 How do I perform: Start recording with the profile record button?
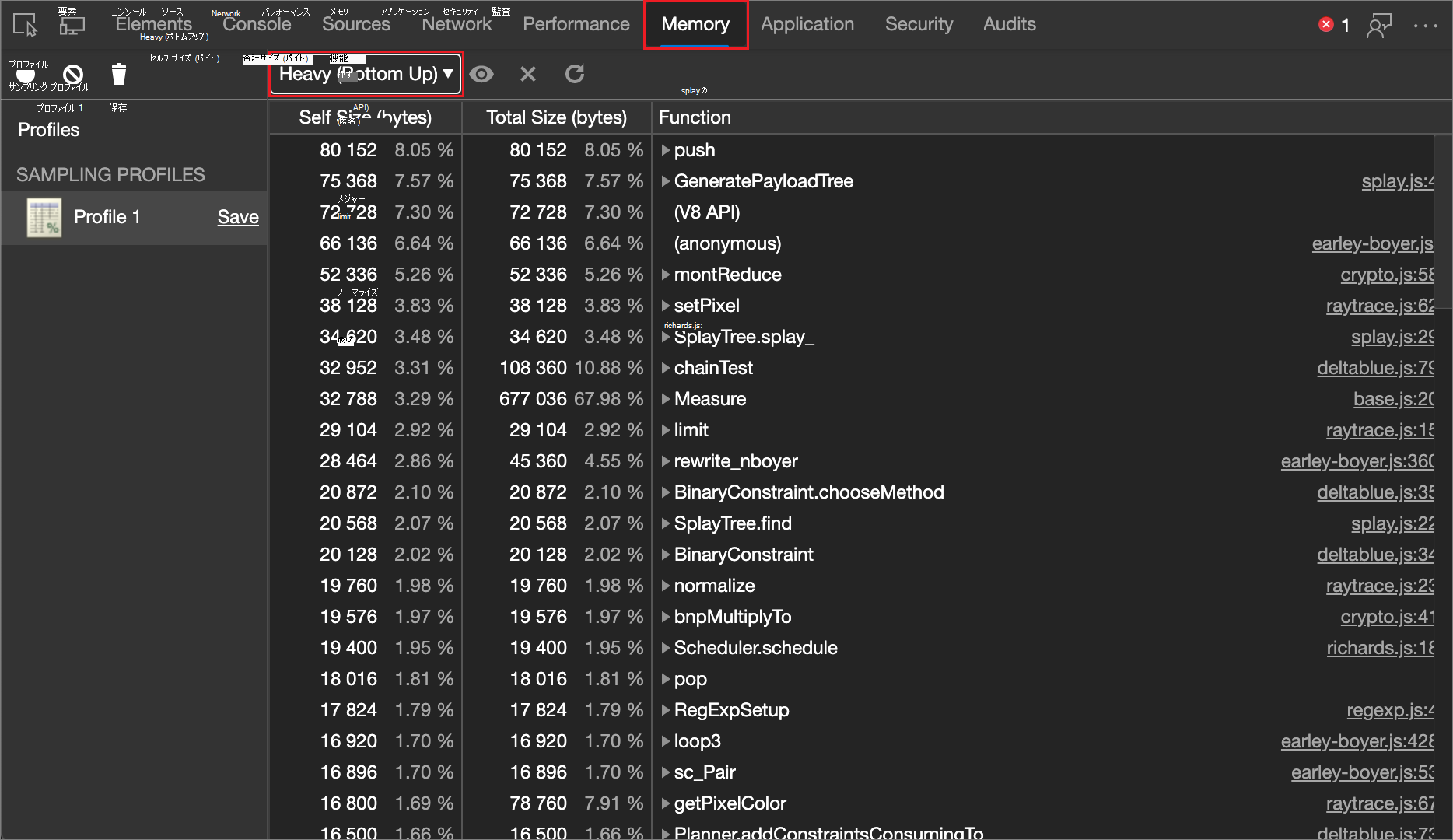pos(26,75)
